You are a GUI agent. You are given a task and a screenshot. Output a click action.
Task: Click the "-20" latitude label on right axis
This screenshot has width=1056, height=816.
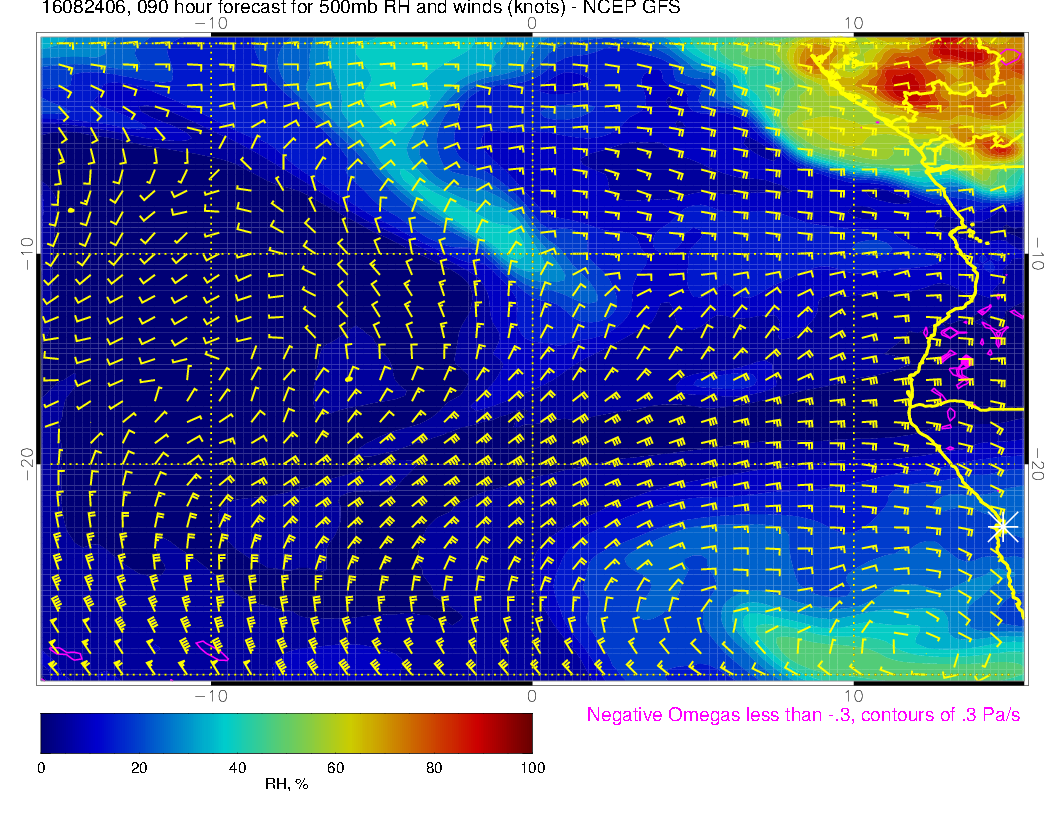(x=1038, y=464)
